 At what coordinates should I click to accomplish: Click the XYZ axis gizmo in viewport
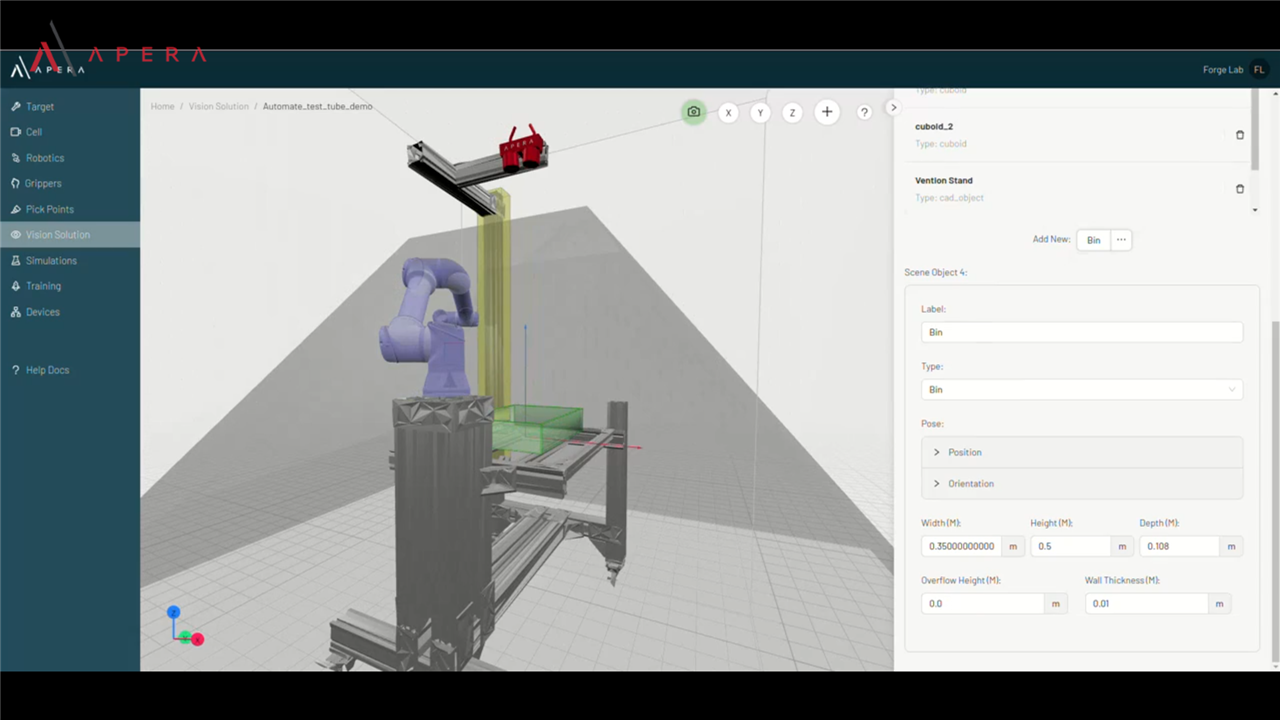click(x=184, y=627)
